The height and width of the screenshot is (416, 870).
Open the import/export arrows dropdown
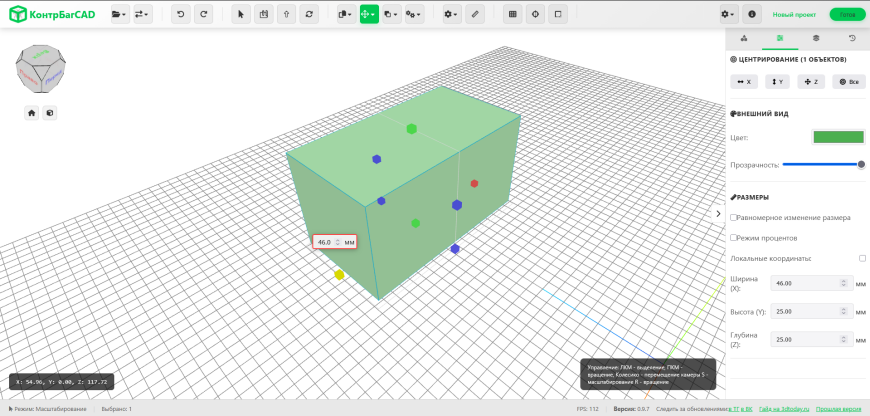point(143,14)
